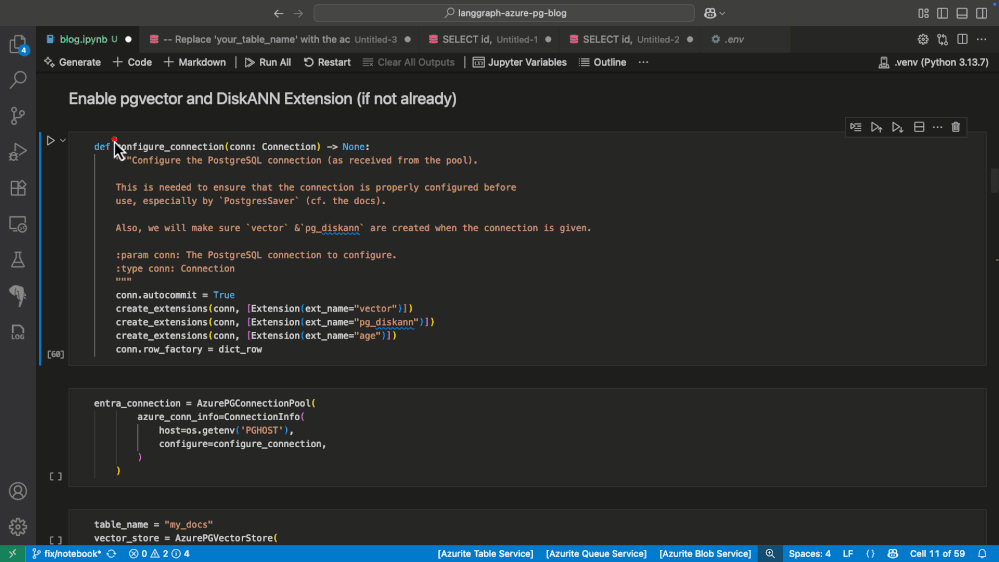Toggle the primary side bar layout
This screenshot has height=562, width=999.
[x=942, y=13]
